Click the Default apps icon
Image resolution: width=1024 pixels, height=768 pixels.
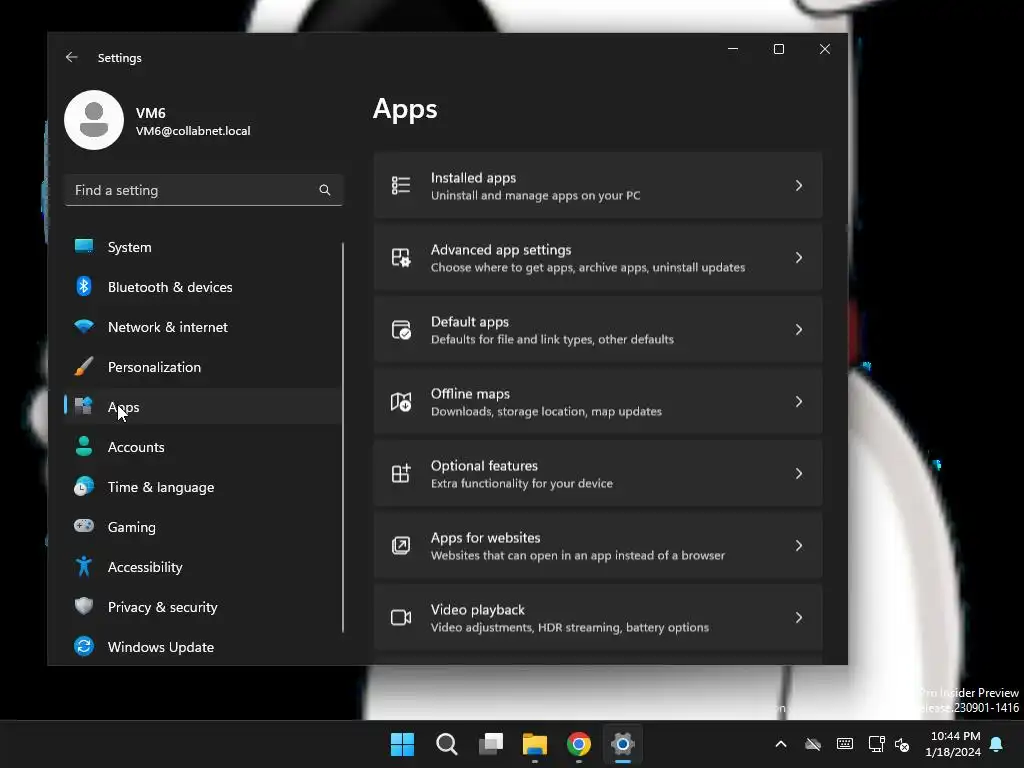click(401, 329)
